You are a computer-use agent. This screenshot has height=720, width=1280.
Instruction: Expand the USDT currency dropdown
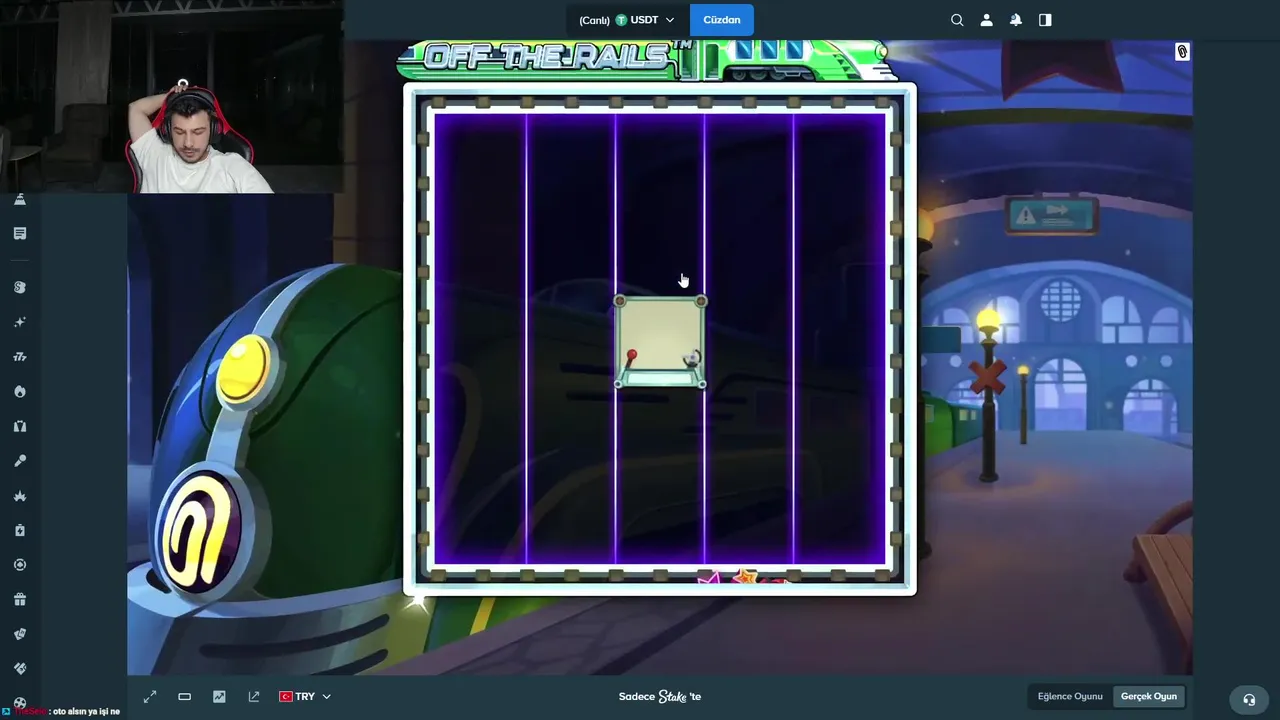coord(627,20)
